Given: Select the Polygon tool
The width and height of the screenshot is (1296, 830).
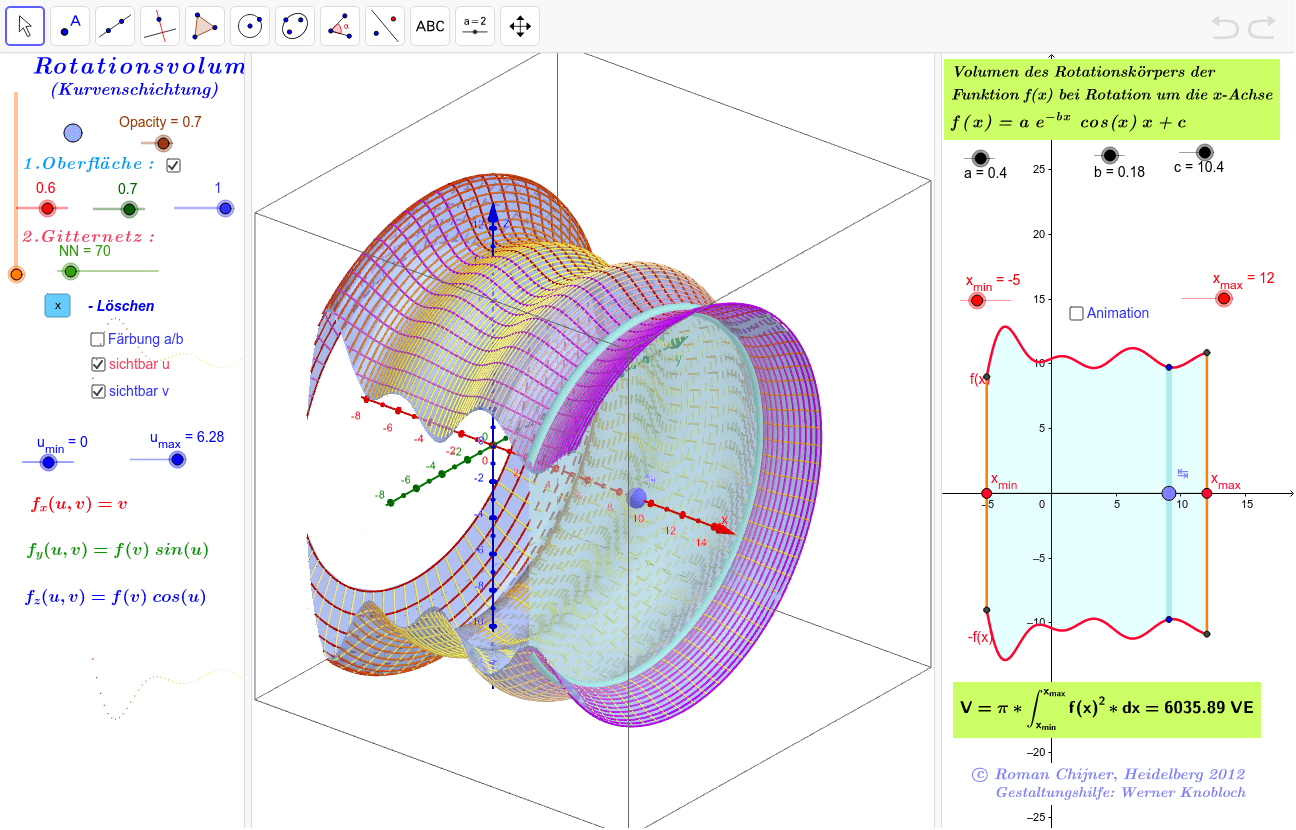Looking at the screenshot, I should pyautogui.click(x=205, y=26).
